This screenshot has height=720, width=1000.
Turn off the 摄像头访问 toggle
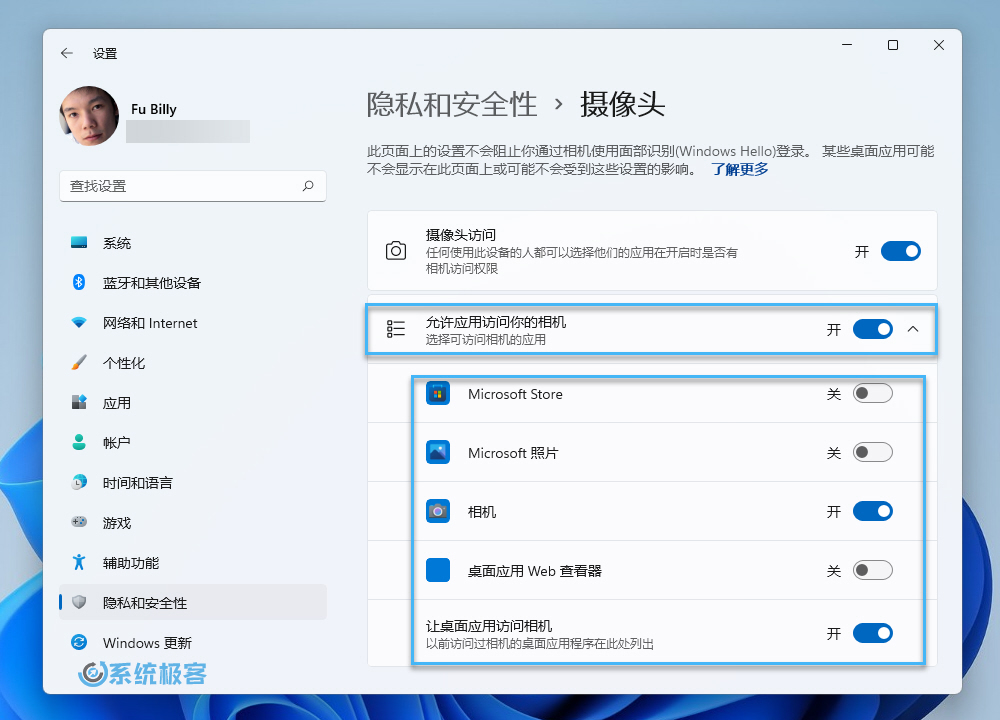click(x=901, y=251)
